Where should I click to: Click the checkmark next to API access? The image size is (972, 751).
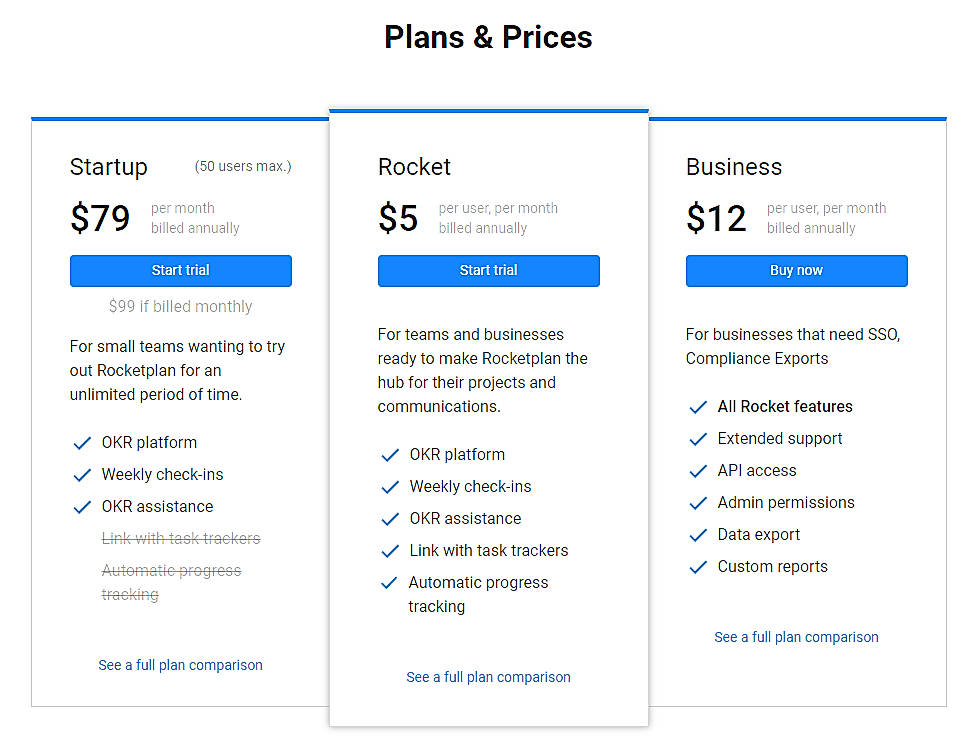[x=698, y=470]
